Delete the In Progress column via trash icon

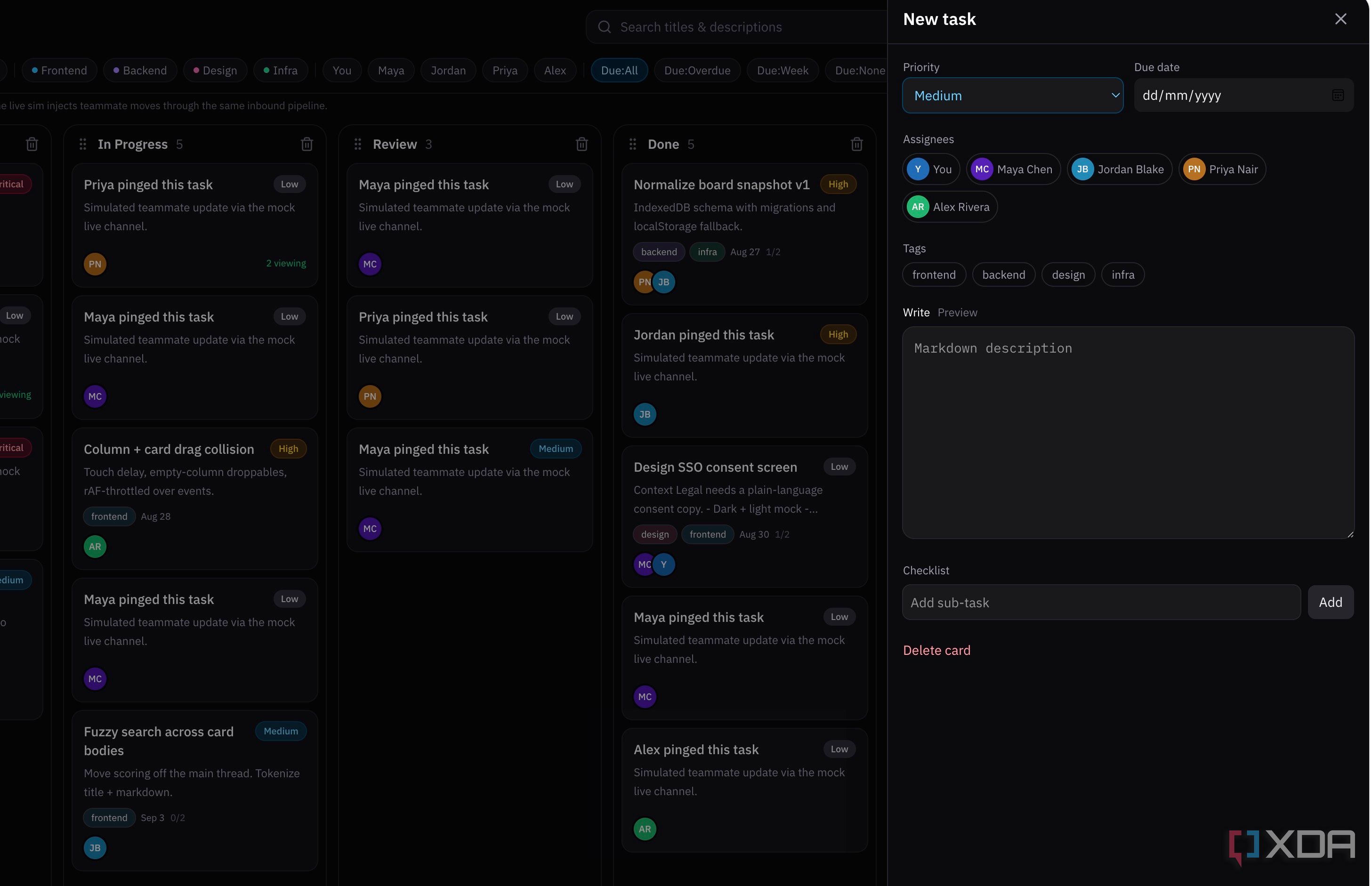tap(307, 144)
